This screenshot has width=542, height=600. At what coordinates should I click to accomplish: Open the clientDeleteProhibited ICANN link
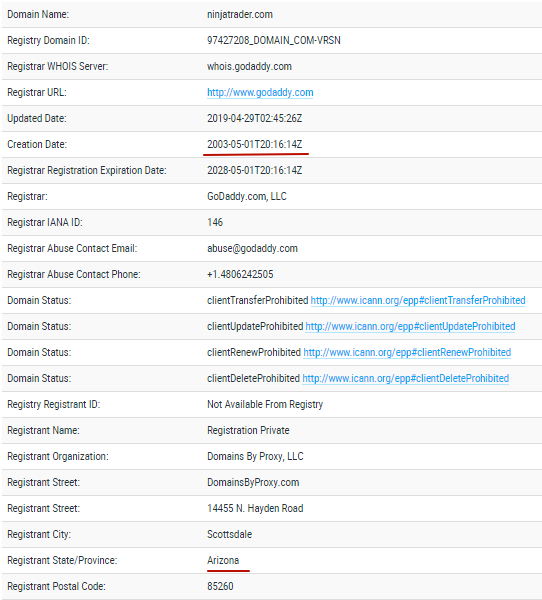(x=405, y=378)
